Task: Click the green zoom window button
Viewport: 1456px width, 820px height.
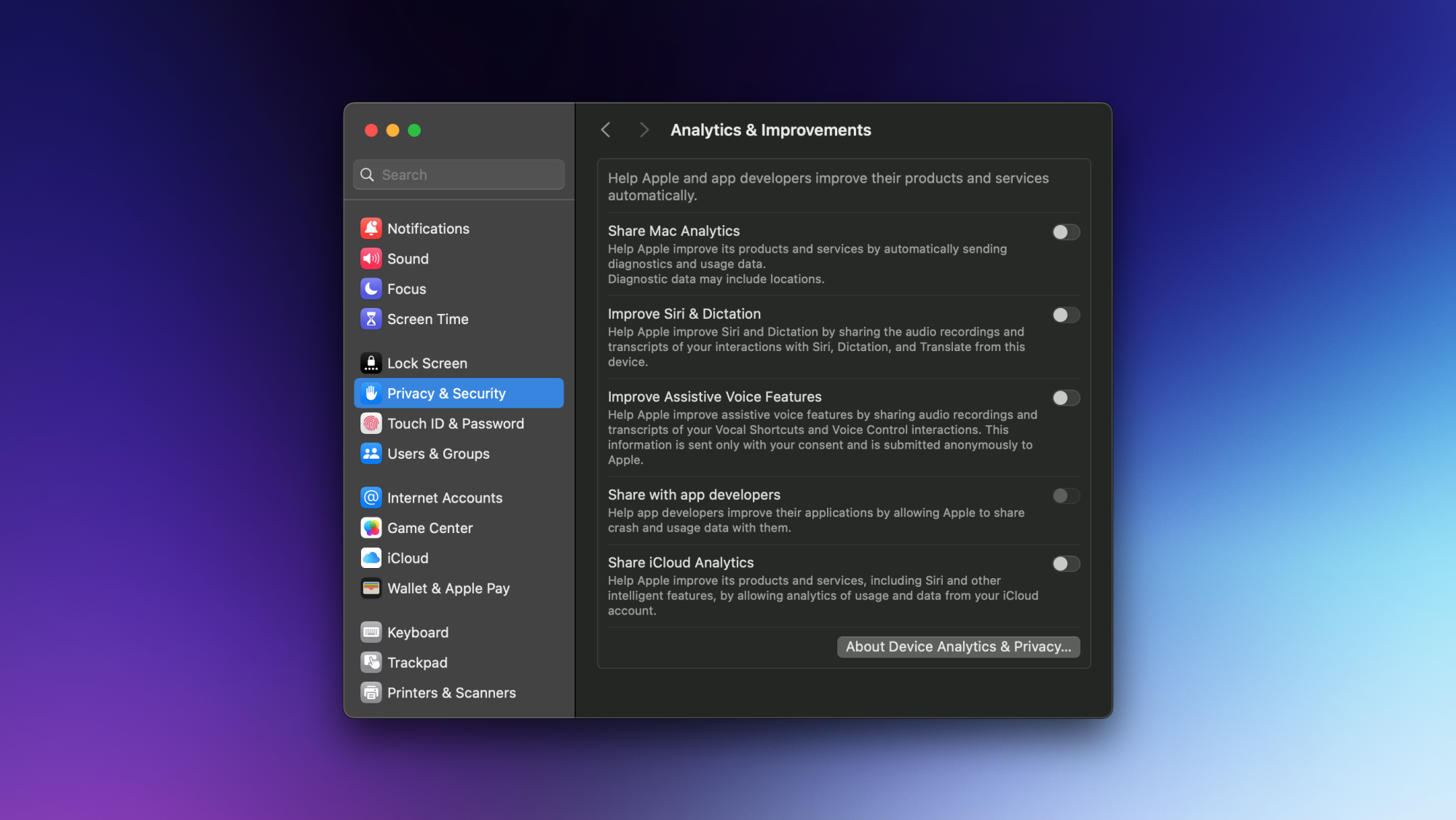Action: coord(414,130)
